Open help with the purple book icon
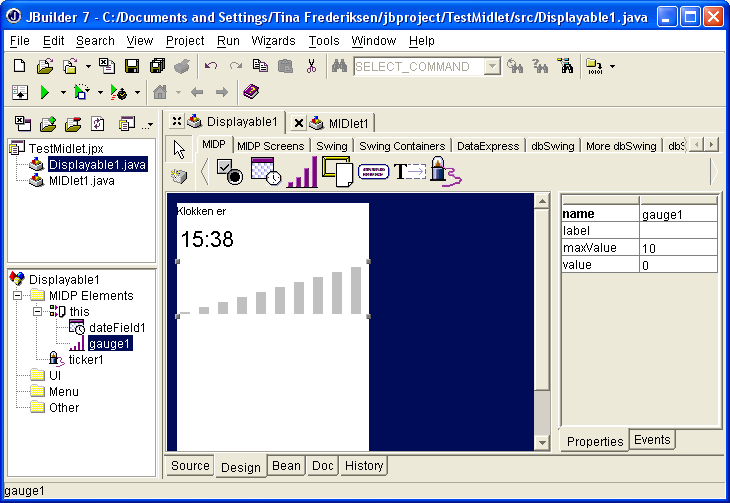Image resolution: width=730 pixels, height=503 pixels. [x=250, y=92]
